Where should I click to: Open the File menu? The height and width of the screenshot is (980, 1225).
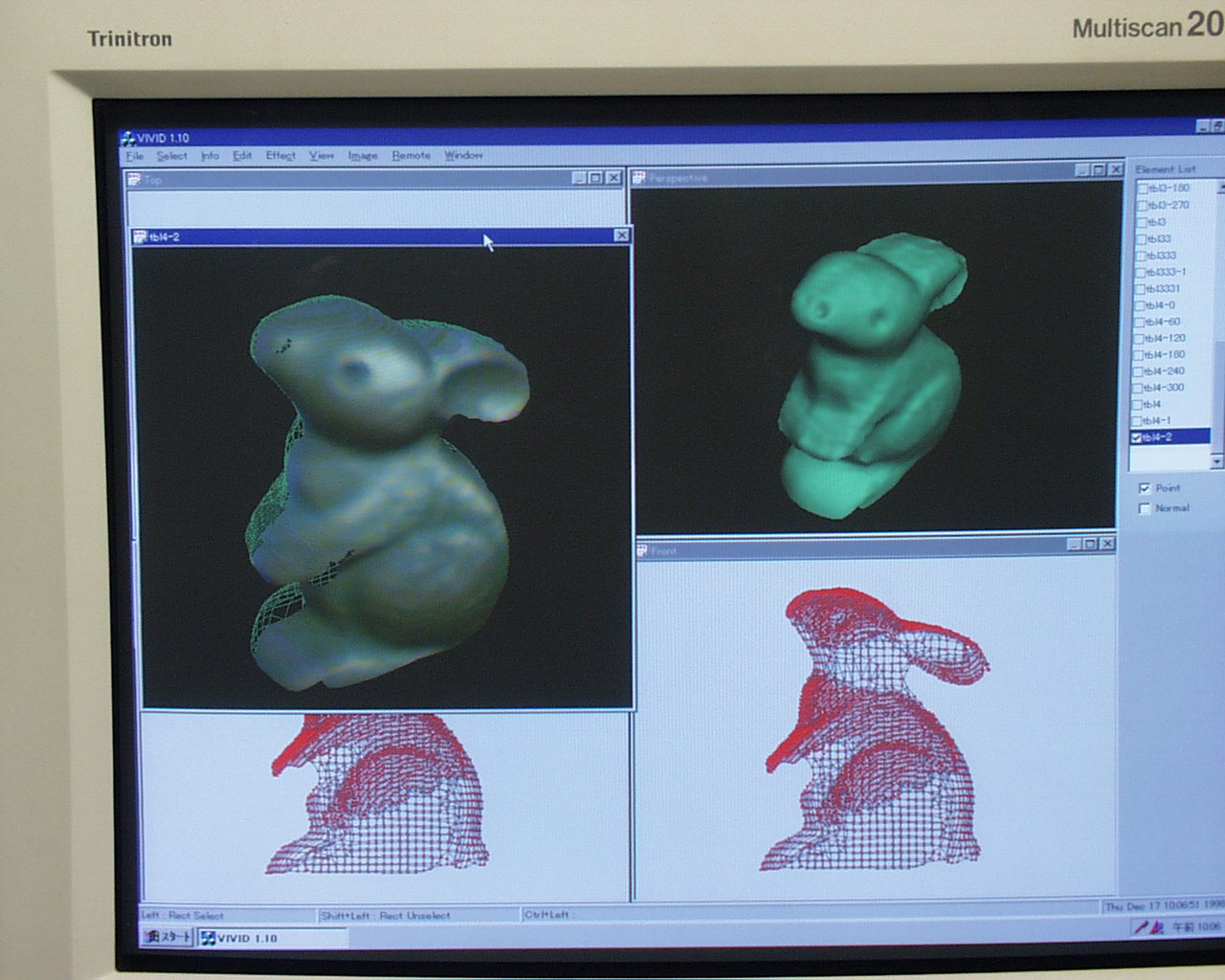135,156
